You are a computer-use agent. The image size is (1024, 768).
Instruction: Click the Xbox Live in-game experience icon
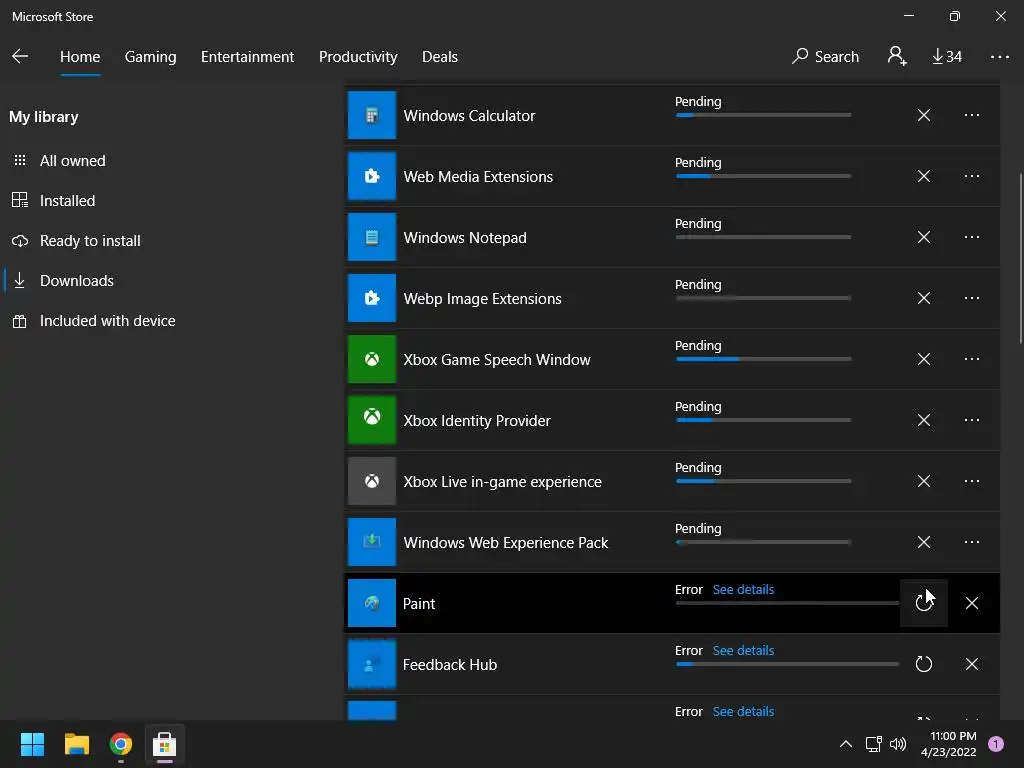point(372,481)
